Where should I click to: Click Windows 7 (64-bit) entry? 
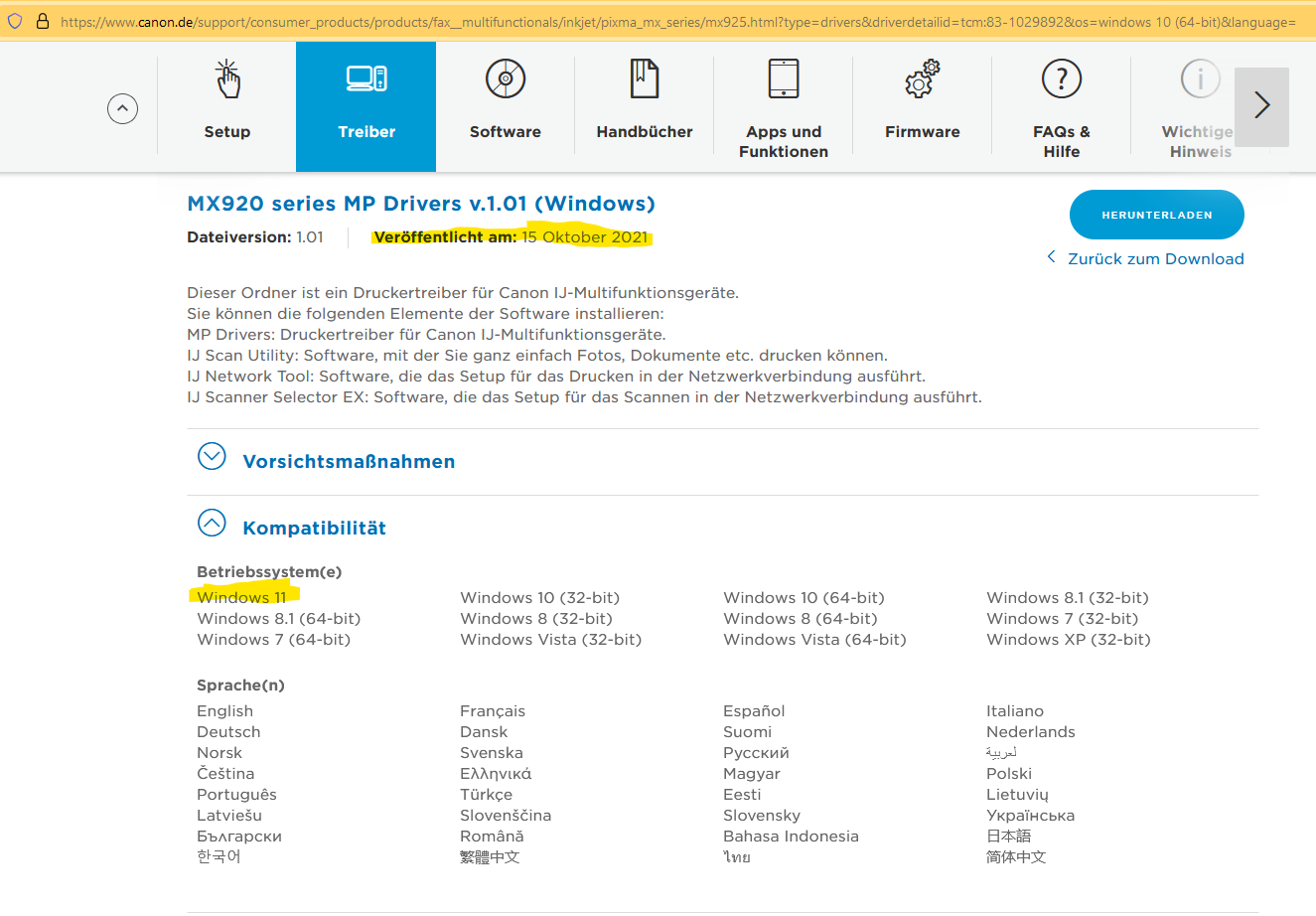[x=274, y=640]
